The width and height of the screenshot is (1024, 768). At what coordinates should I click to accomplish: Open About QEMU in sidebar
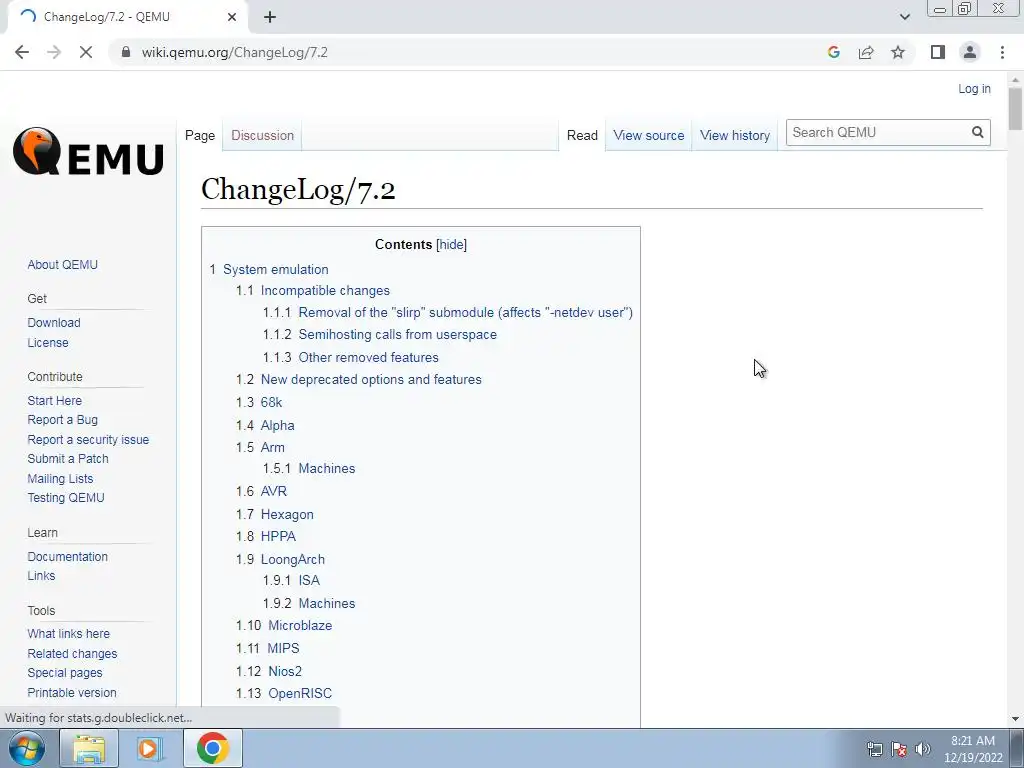tap(63, 264)
